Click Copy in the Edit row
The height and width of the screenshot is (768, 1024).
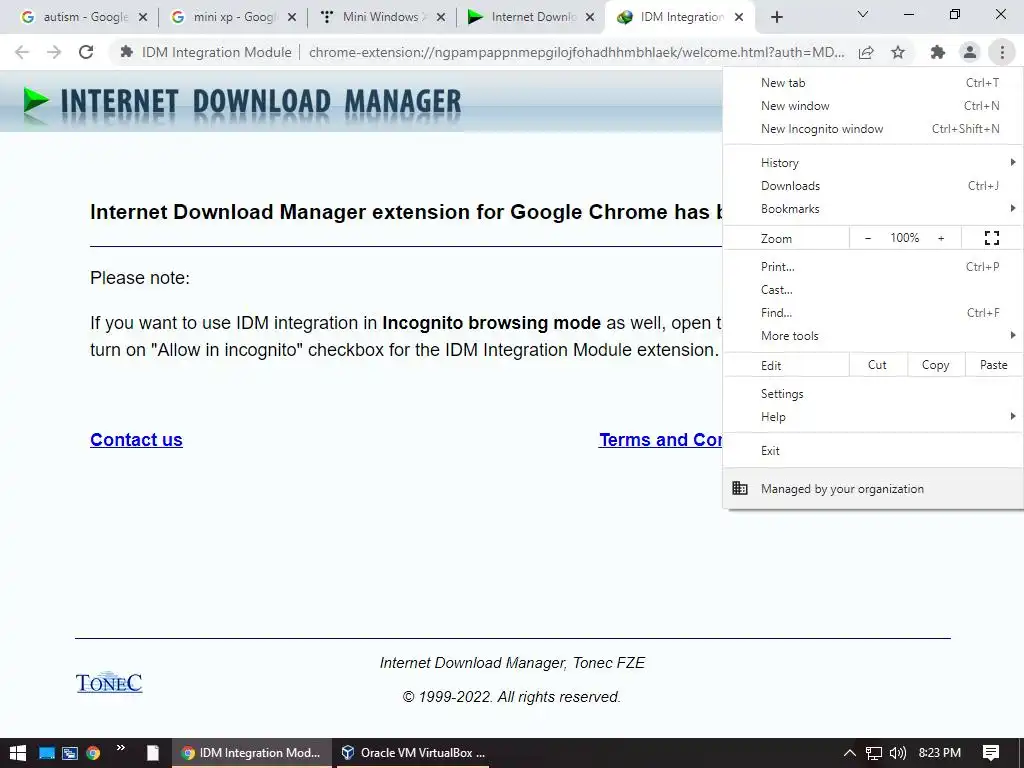coord(936,365)
